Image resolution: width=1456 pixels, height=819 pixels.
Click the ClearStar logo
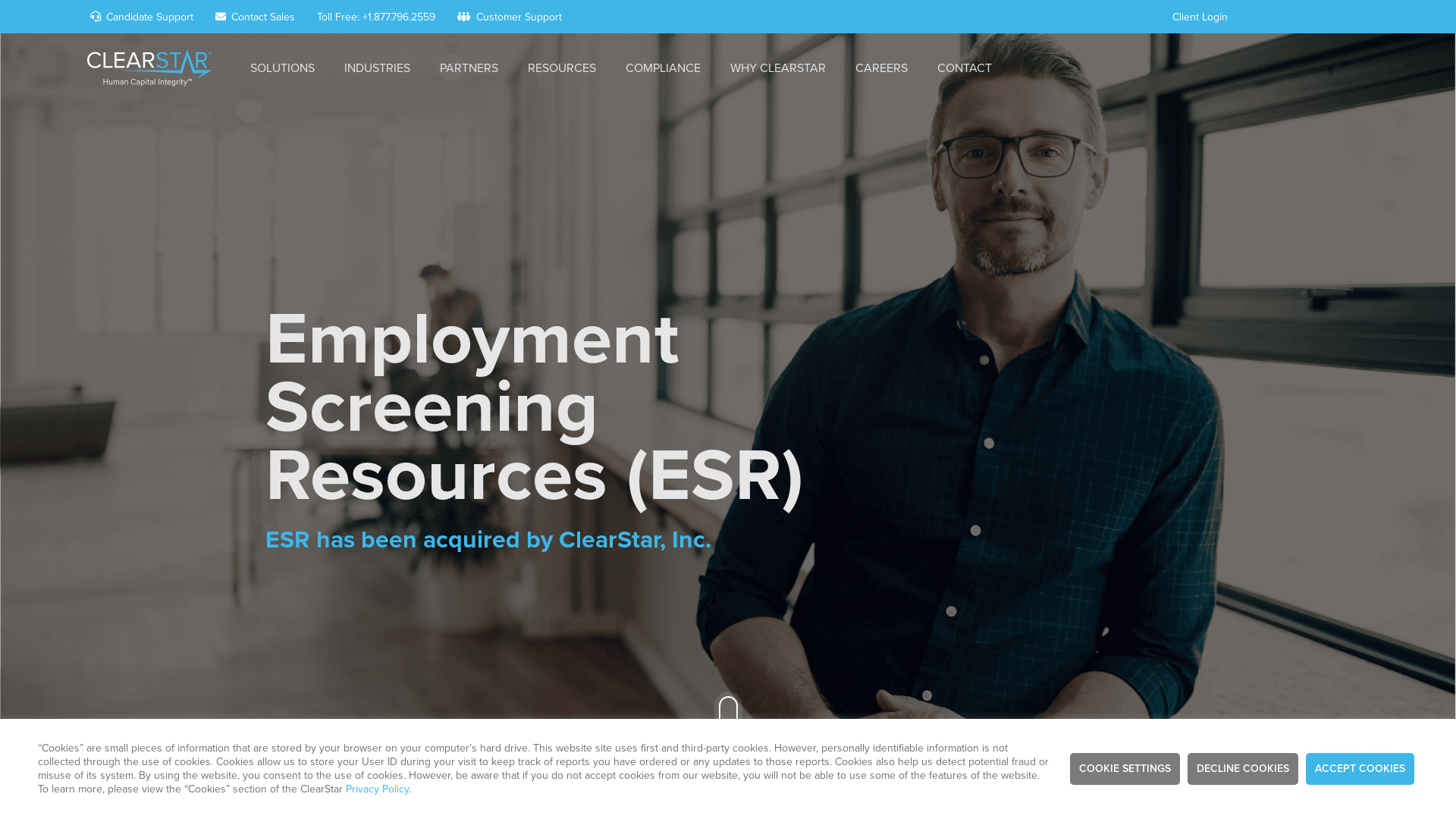149,68
